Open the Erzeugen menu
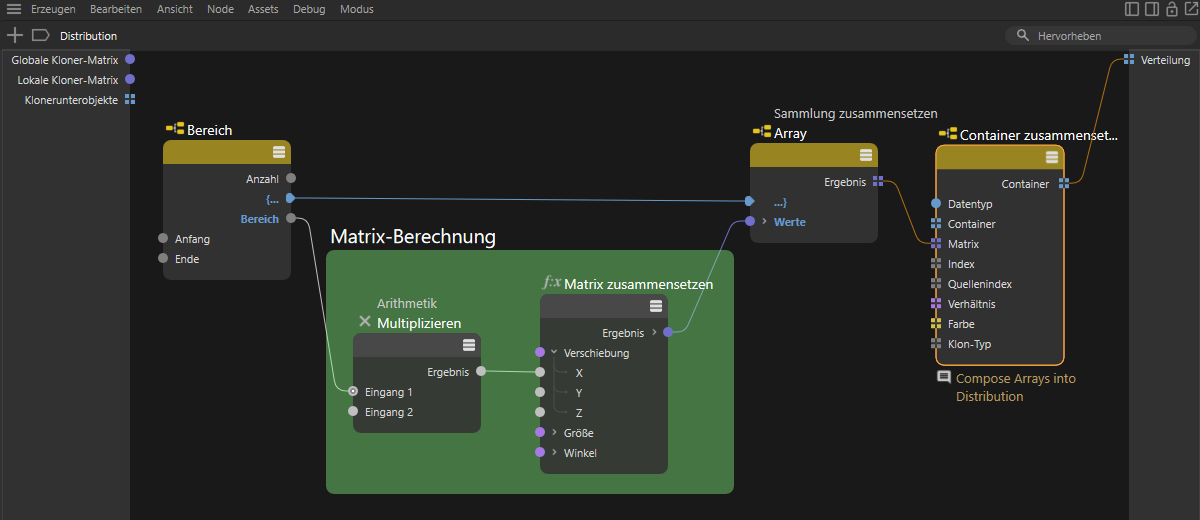1200x520 pixels. pos(53,9)
